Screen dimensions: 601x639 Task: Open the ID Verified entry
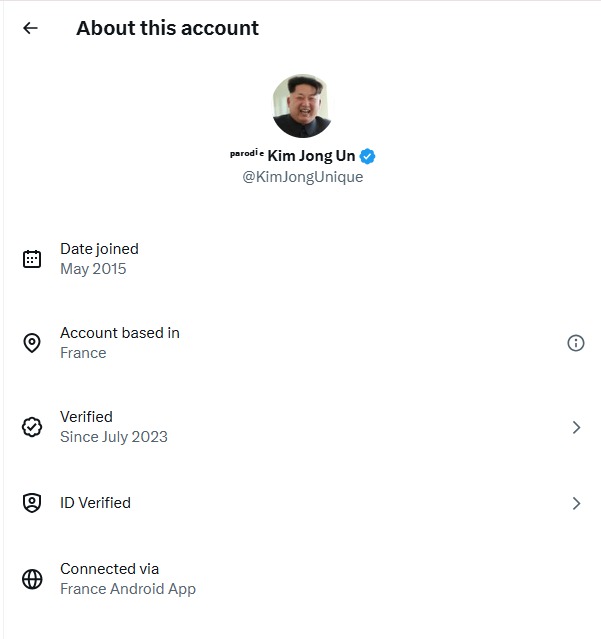(95, 503)
